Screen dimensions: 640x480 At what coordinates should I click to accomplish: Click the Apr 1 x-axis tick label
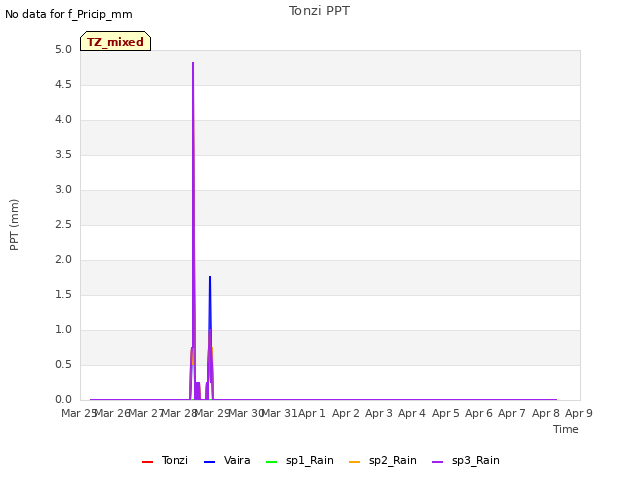pyautogui.click(x=312, y=413)
